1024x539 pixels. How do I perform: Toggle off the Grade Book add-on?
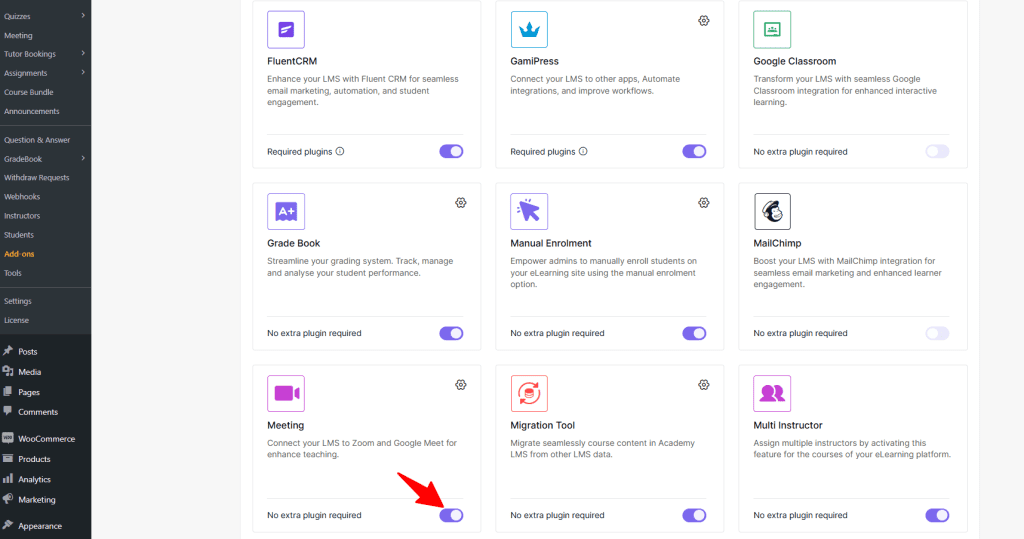pos(451,333)
